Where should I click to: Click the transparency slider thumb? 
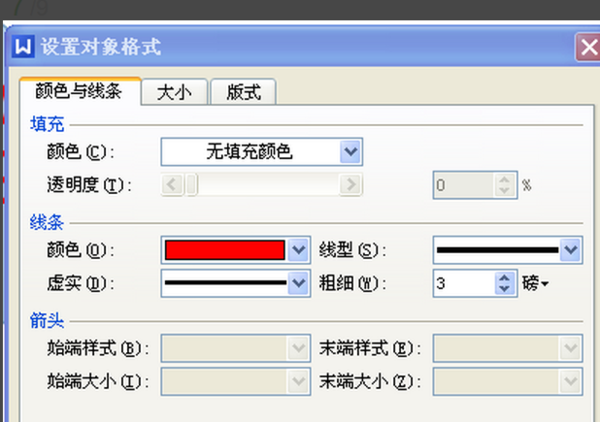191,185
